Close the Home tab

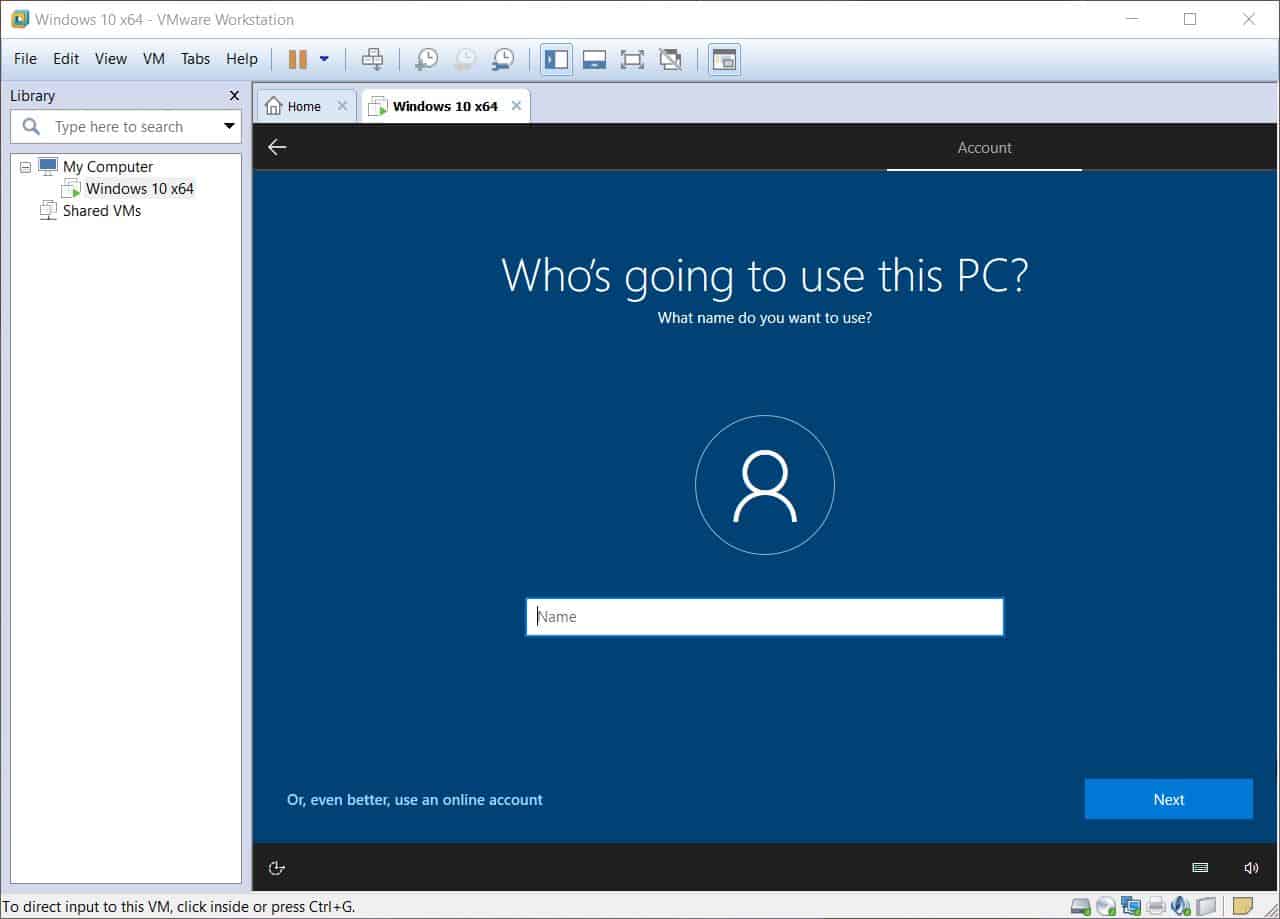(342, 106)
